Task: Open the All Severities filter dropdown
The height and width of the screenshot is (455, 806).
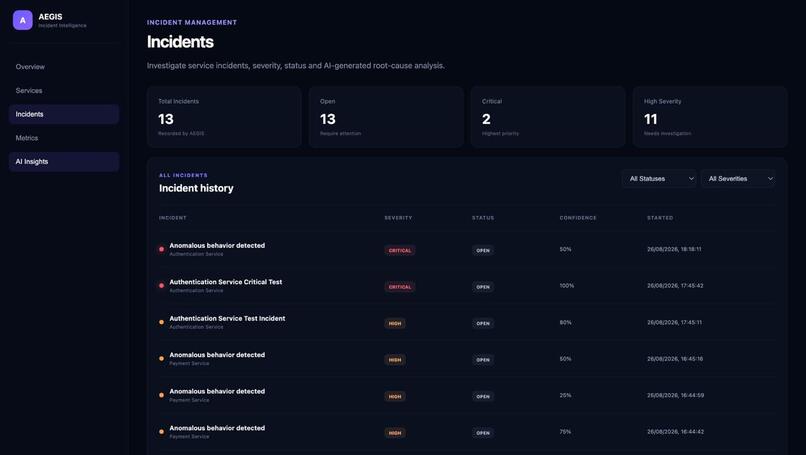Action: tap(738, 178)
